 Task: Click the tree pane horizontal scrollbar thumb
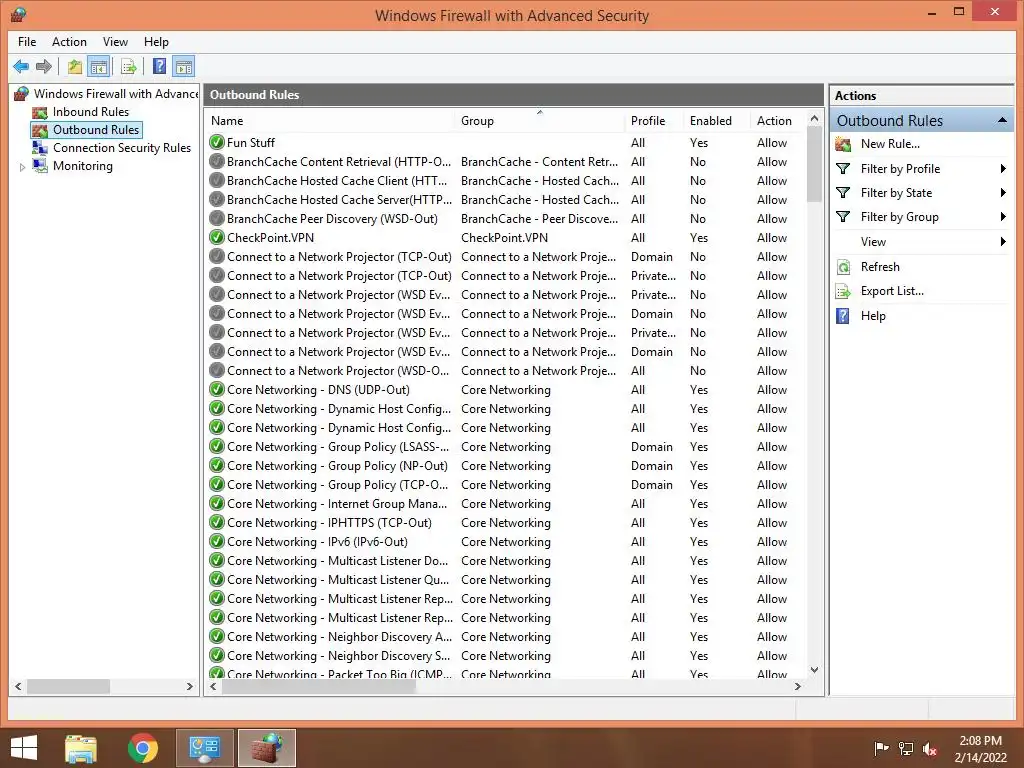(x=68, y=686)
